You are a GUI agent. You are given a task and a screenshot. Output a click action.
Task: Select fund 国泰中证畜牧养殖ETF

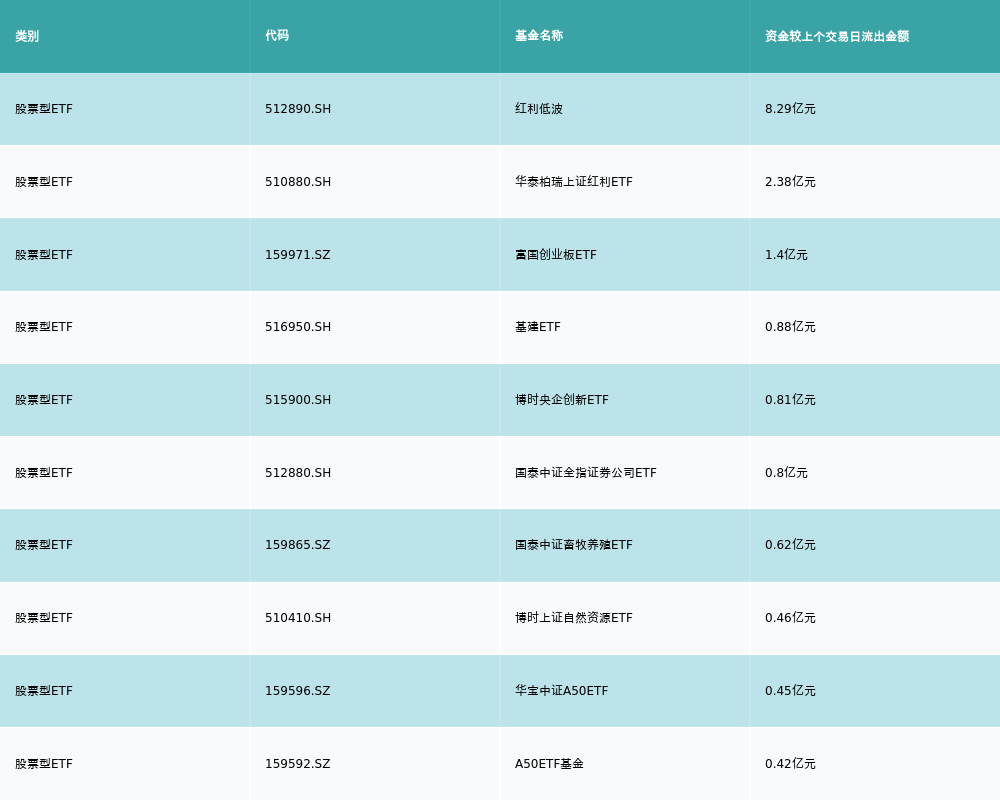pos(574,545)
